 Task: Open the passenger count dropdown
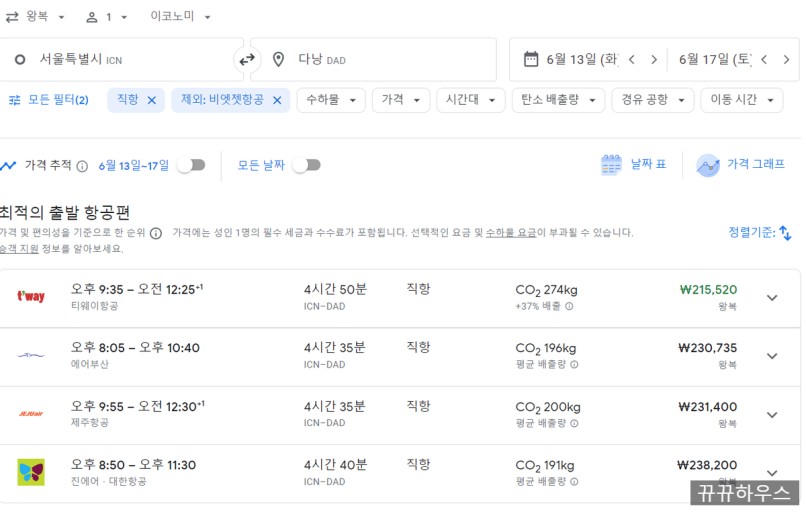106,17
